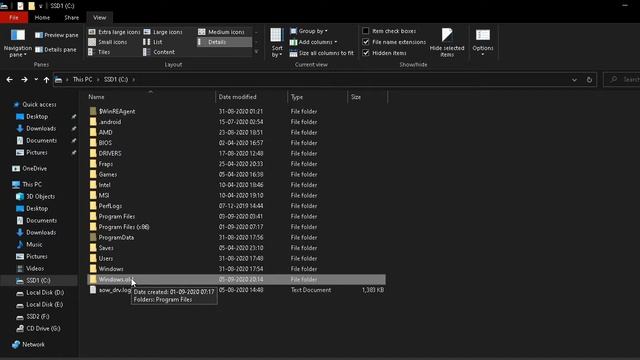Switch layout to Medium icons
Image resolution: width=640 pixels, height=360 pixels.
221,32
